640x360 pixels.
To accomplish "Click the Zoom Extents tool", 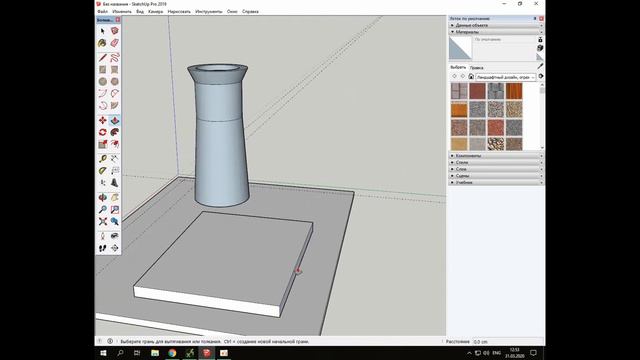I will point(102,221).
